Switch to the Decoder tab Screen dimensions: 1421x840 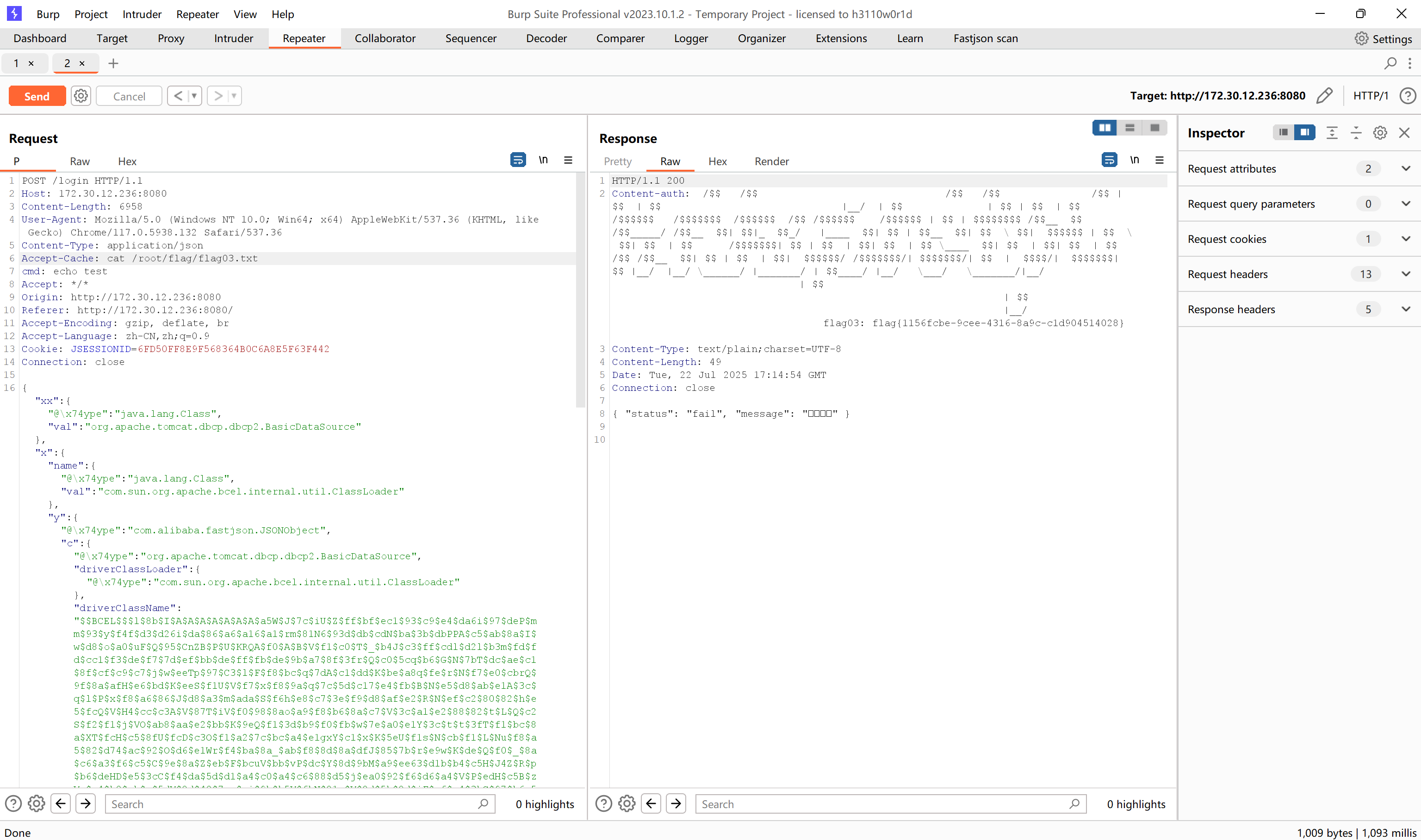click(x=546, y=38)
